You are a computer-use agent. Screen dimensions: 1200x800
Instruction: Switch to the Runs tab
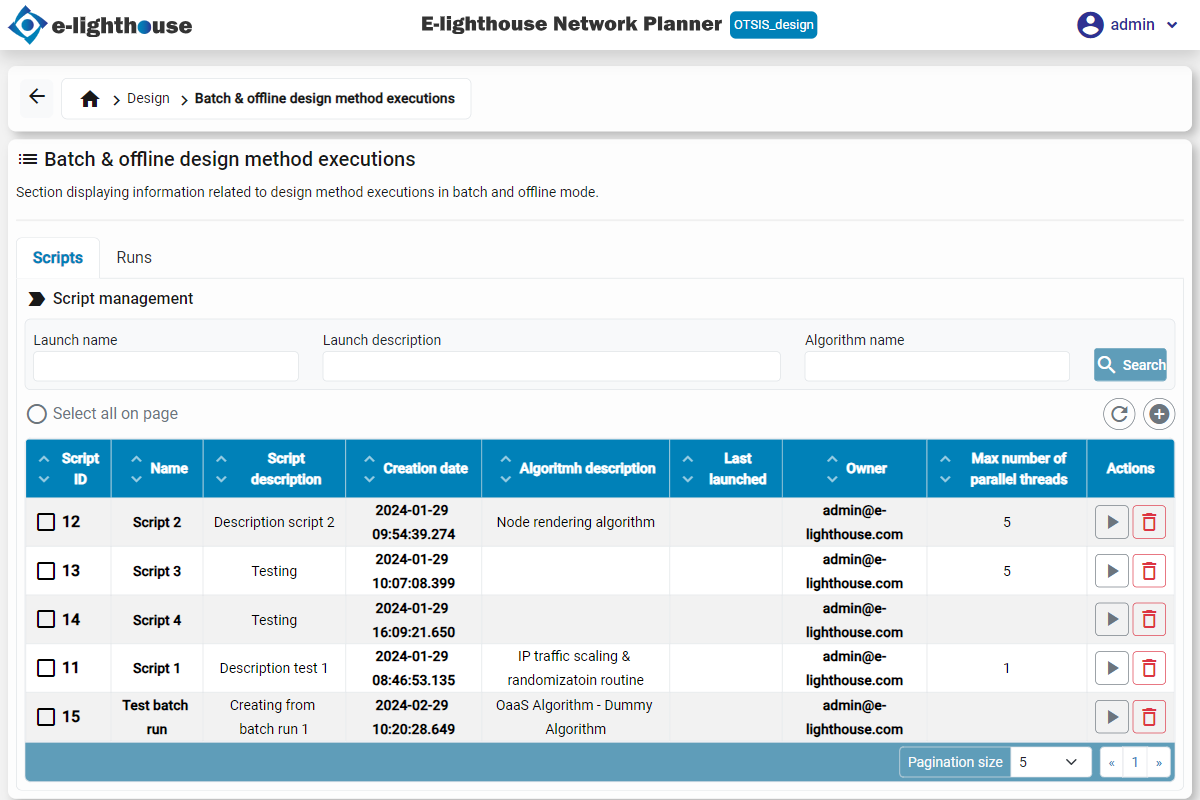pos(134,258)
